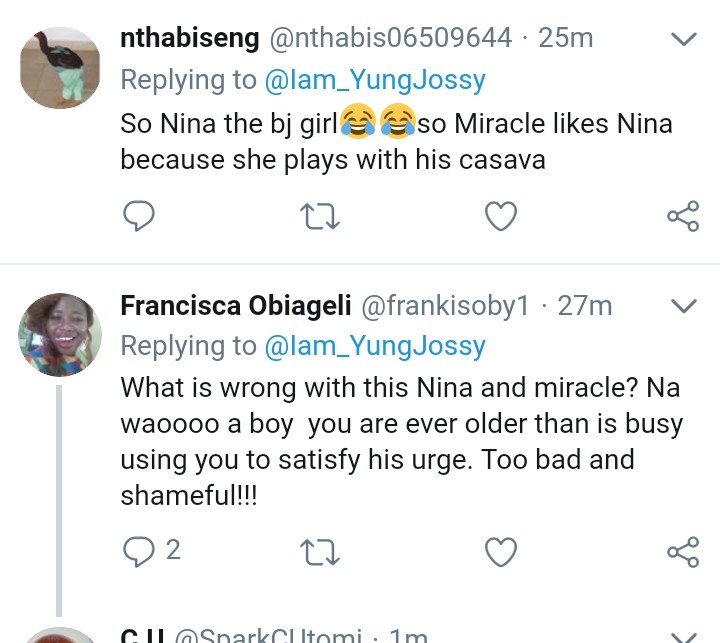
Task: Share Francisca Obiageli's tweet
Action: (x=682, y=550)
